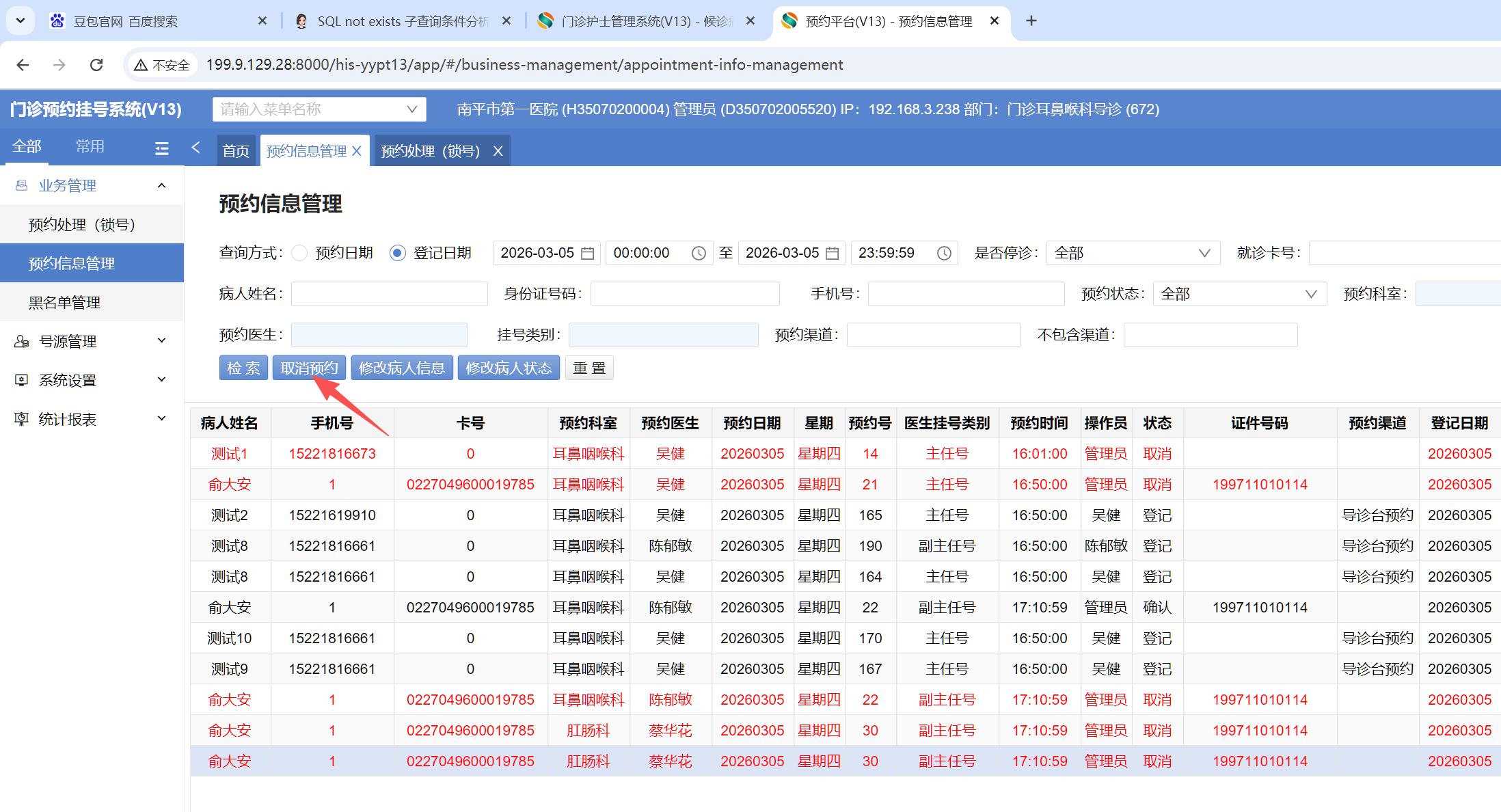Click the end date calendar icon
The image size is (1501, 812).
click(832, 254)
